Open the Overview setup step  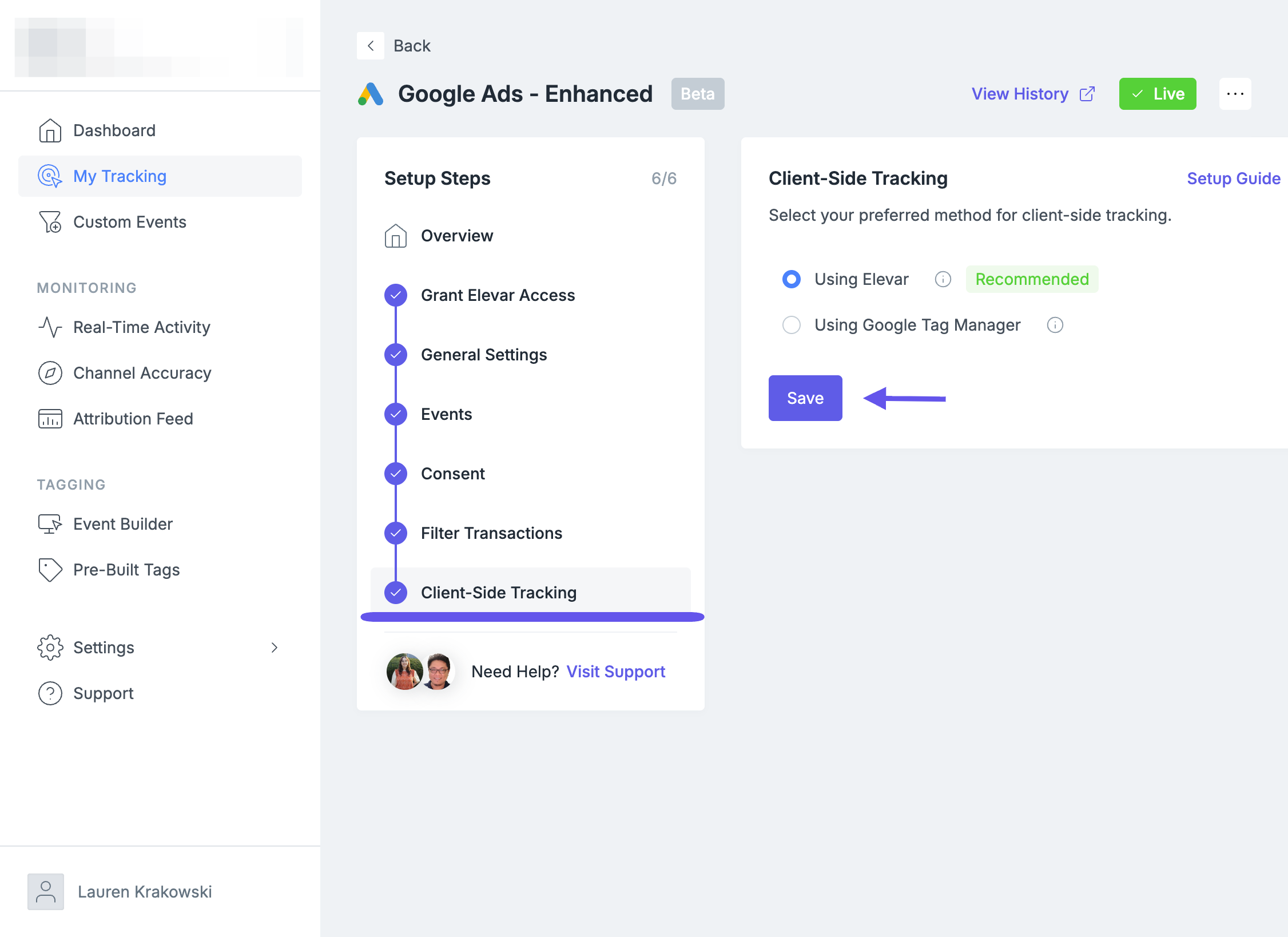click(531, 236)
